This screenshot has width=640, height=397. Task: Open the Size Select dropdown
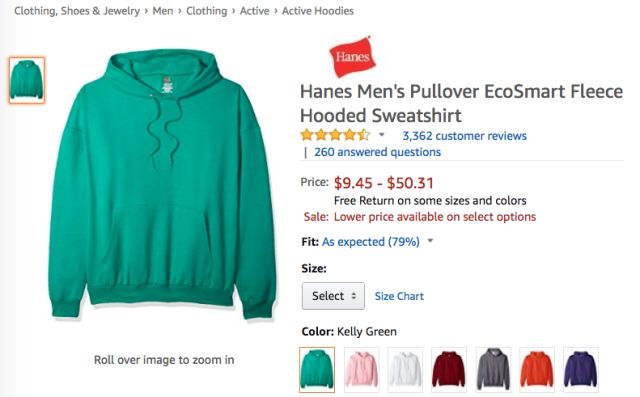point(333,296)
